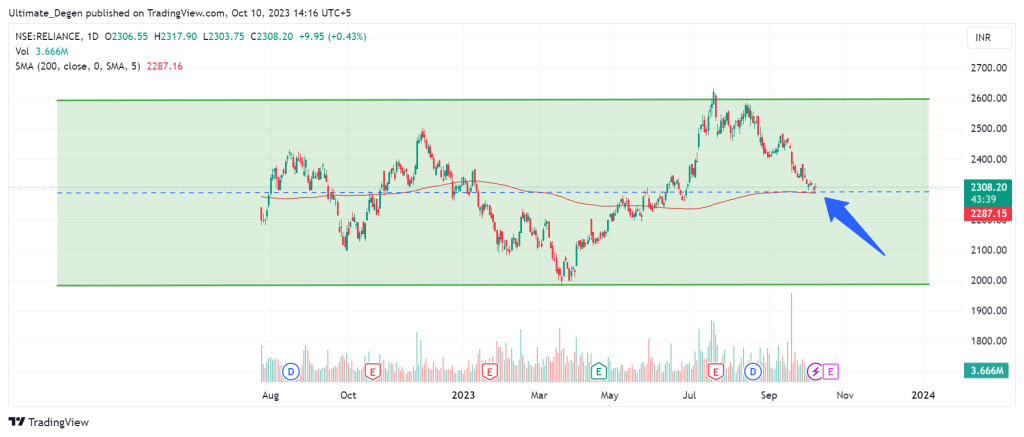Click the 1900.00 price axis label
Screen dimensions: 1024x437
(x=987, y=311)
